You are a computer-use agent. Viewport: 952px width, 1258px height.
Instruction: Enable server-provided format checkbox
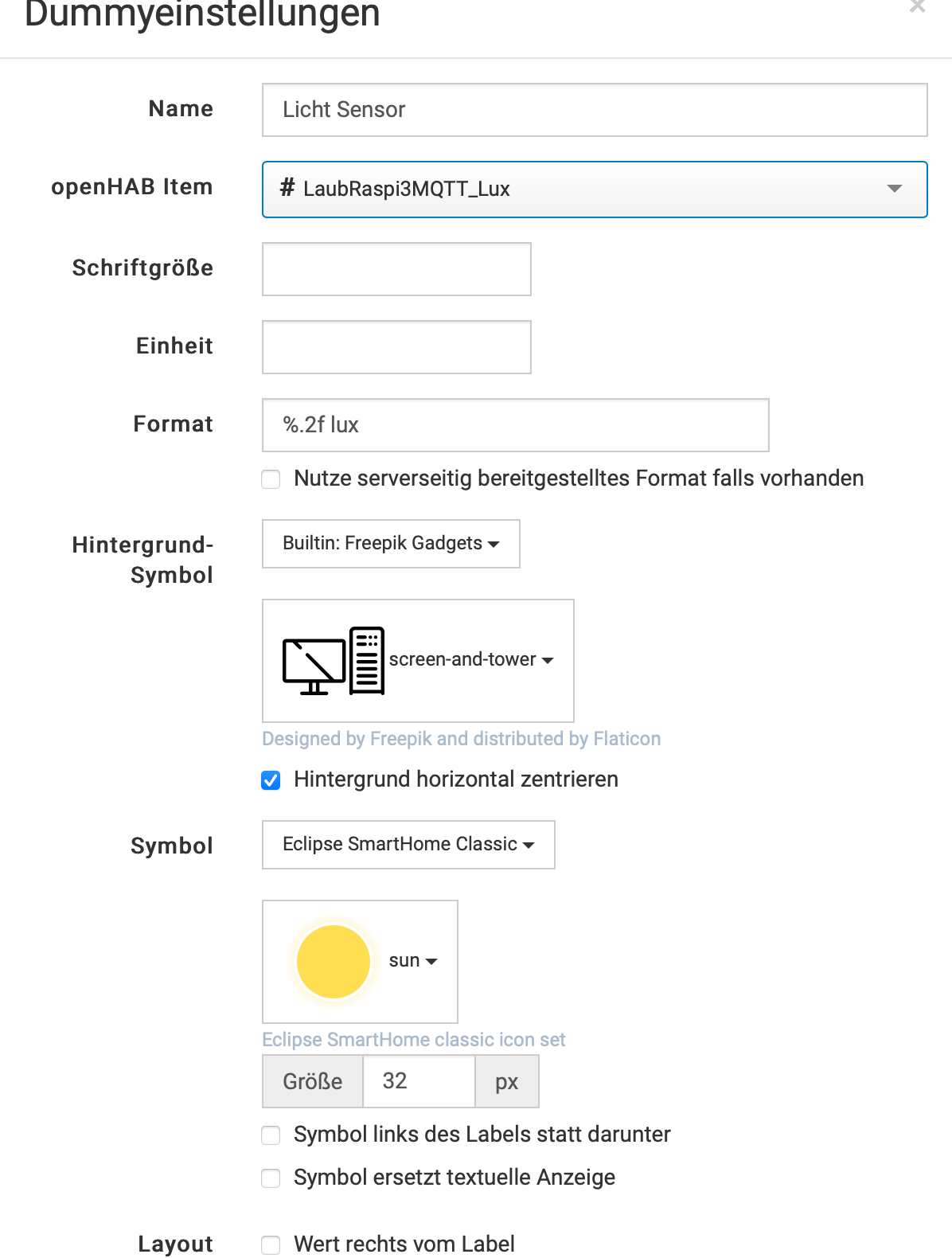pyautogui.click(x=271, y=479)
